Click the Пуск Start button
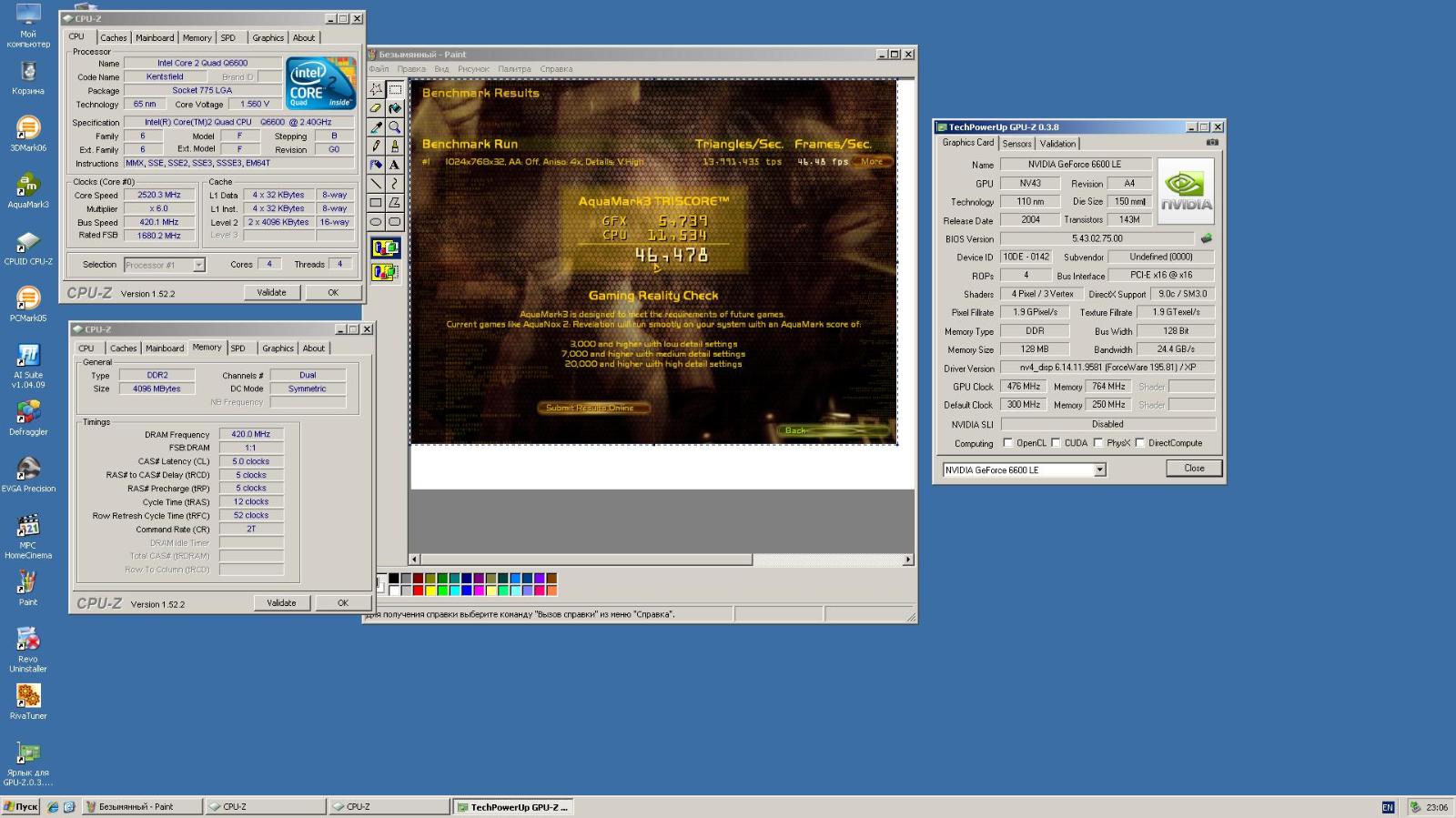The image size is (1456, 818). (x=21, y=807)
